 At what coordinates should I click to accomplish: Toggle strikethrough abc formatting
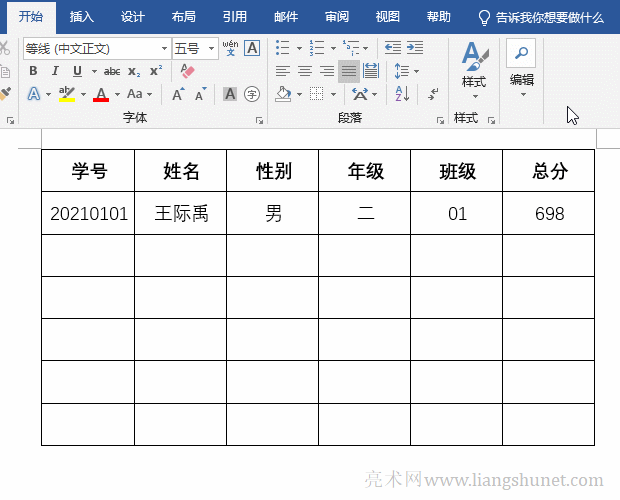pyautogui.click(x=112, y=72)
